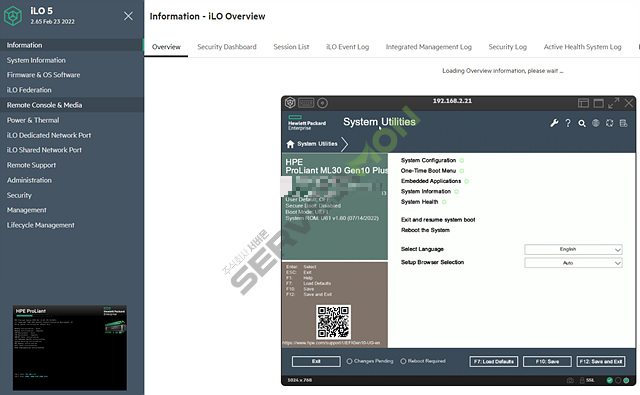Open the Setup Browser Selection dropdown
This screenshot has height=395, width=640.
[573, 263]
